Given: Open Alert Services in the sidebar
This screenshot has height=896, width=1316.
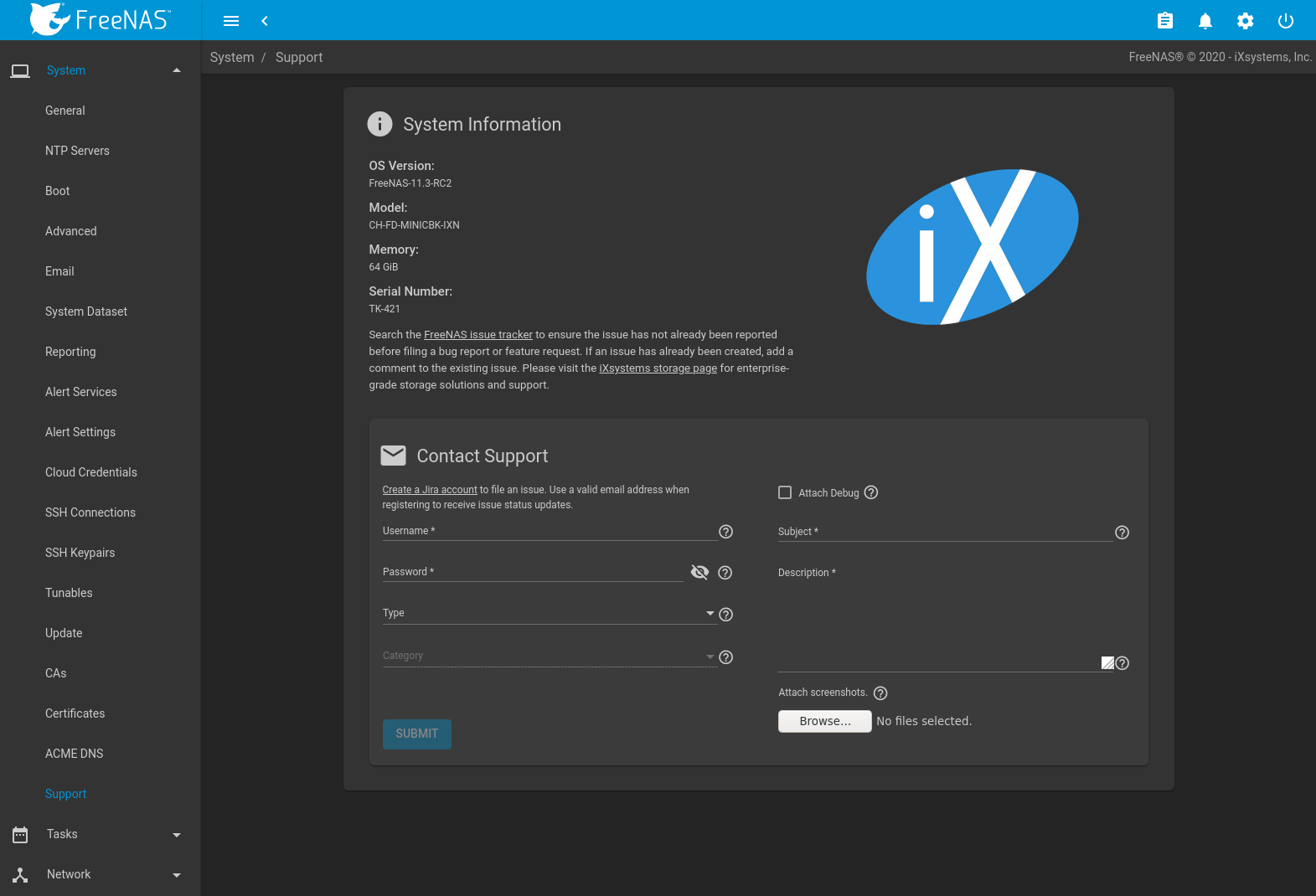Looking at the screenshot, I should coord(81,392).
